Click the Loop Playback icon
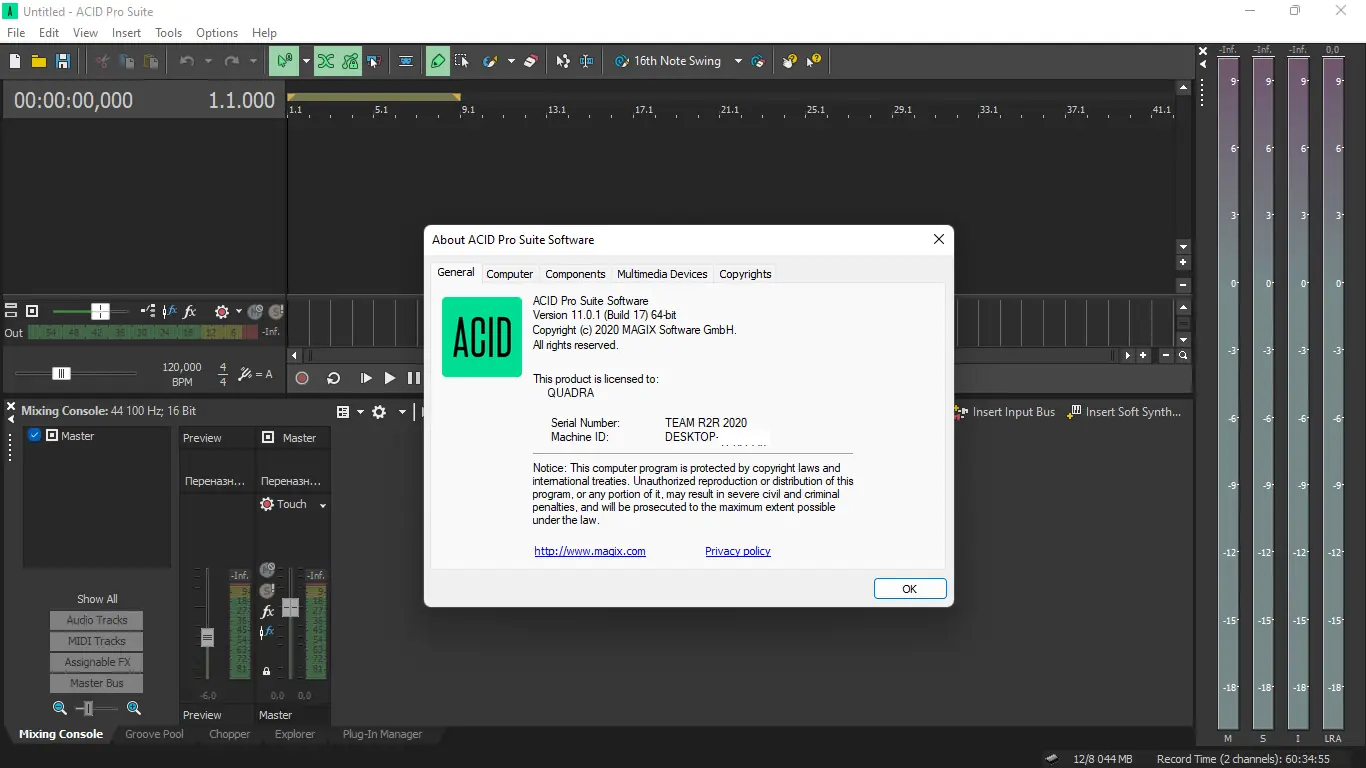Image resolution: width=1366 pixels, height=768 pixels. [x=334, y=378]
